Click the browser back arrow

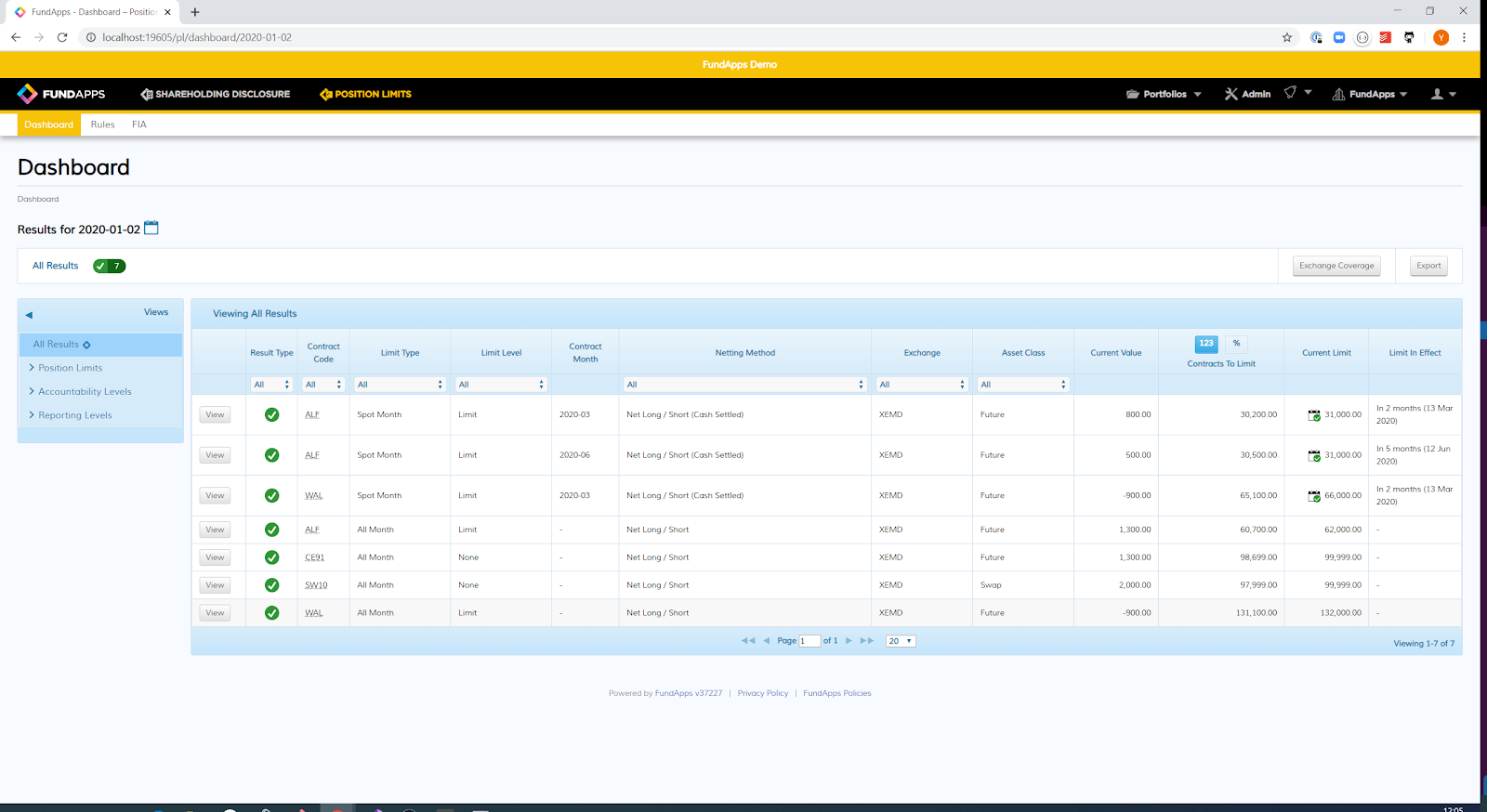(x=16, y=37)
